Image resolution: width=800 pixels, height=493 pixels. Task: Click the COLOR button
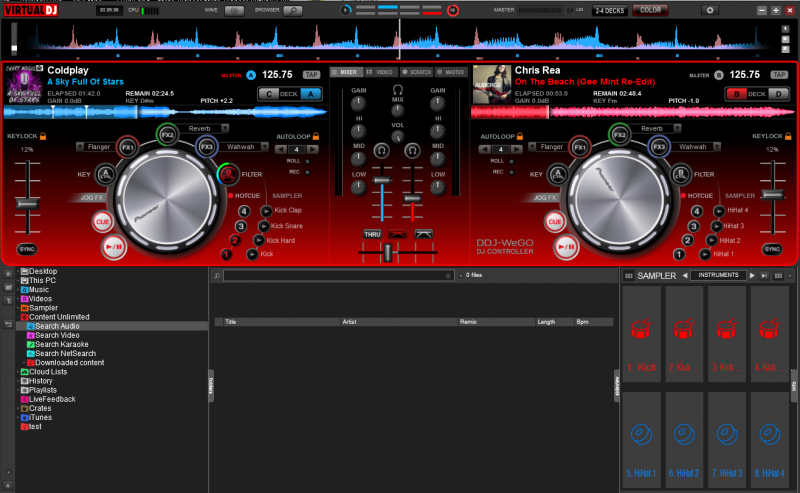(651, 10)
